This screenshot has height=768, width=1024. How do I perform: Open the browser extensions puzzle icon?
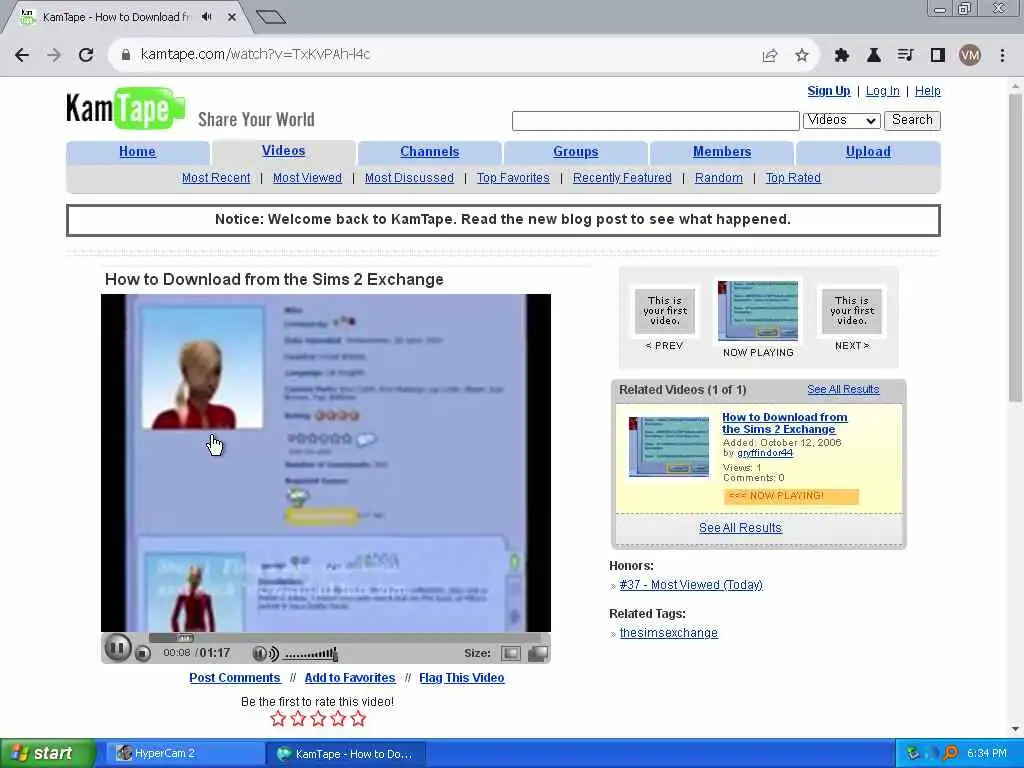click(841, 56)
